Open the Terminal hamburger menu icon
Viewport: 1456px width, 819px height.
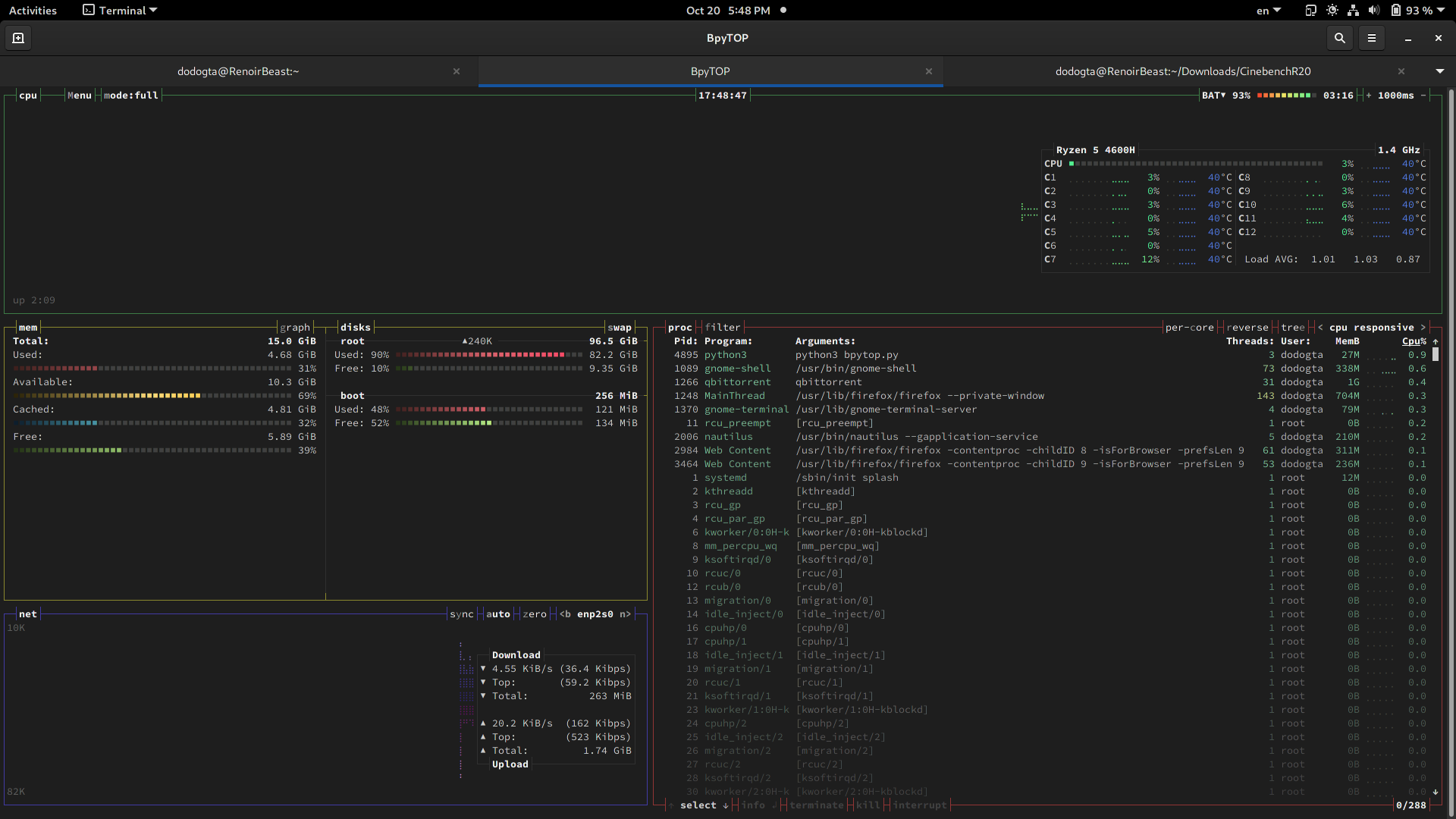[1371, 38]
